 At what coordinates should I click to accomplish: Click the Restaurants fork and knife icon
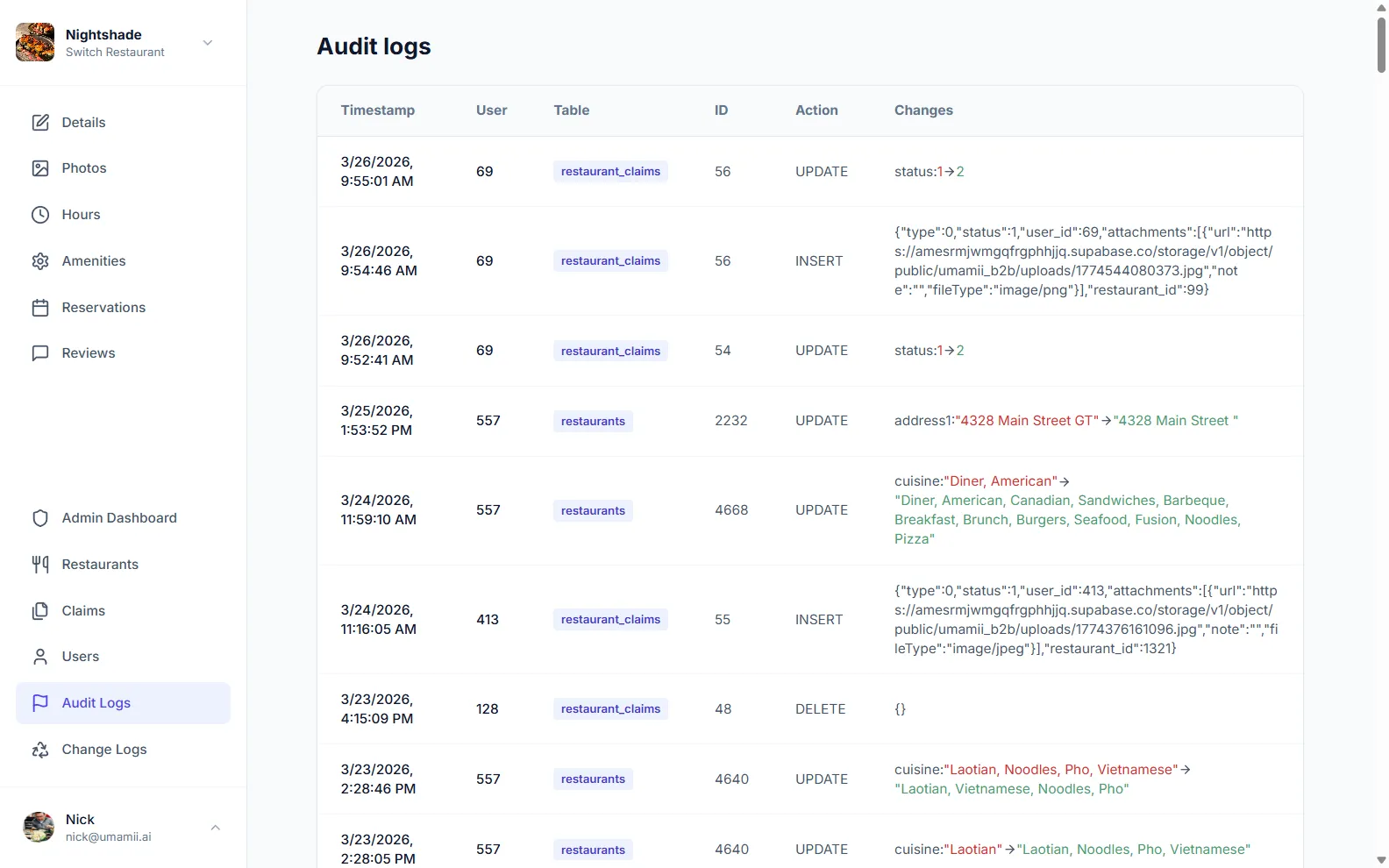(x=40, y=565)
